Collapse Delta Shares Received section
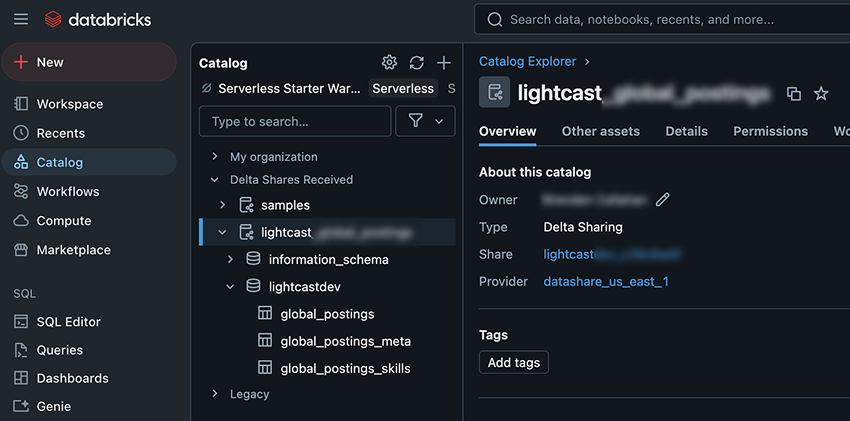 (x=215, y=179)
